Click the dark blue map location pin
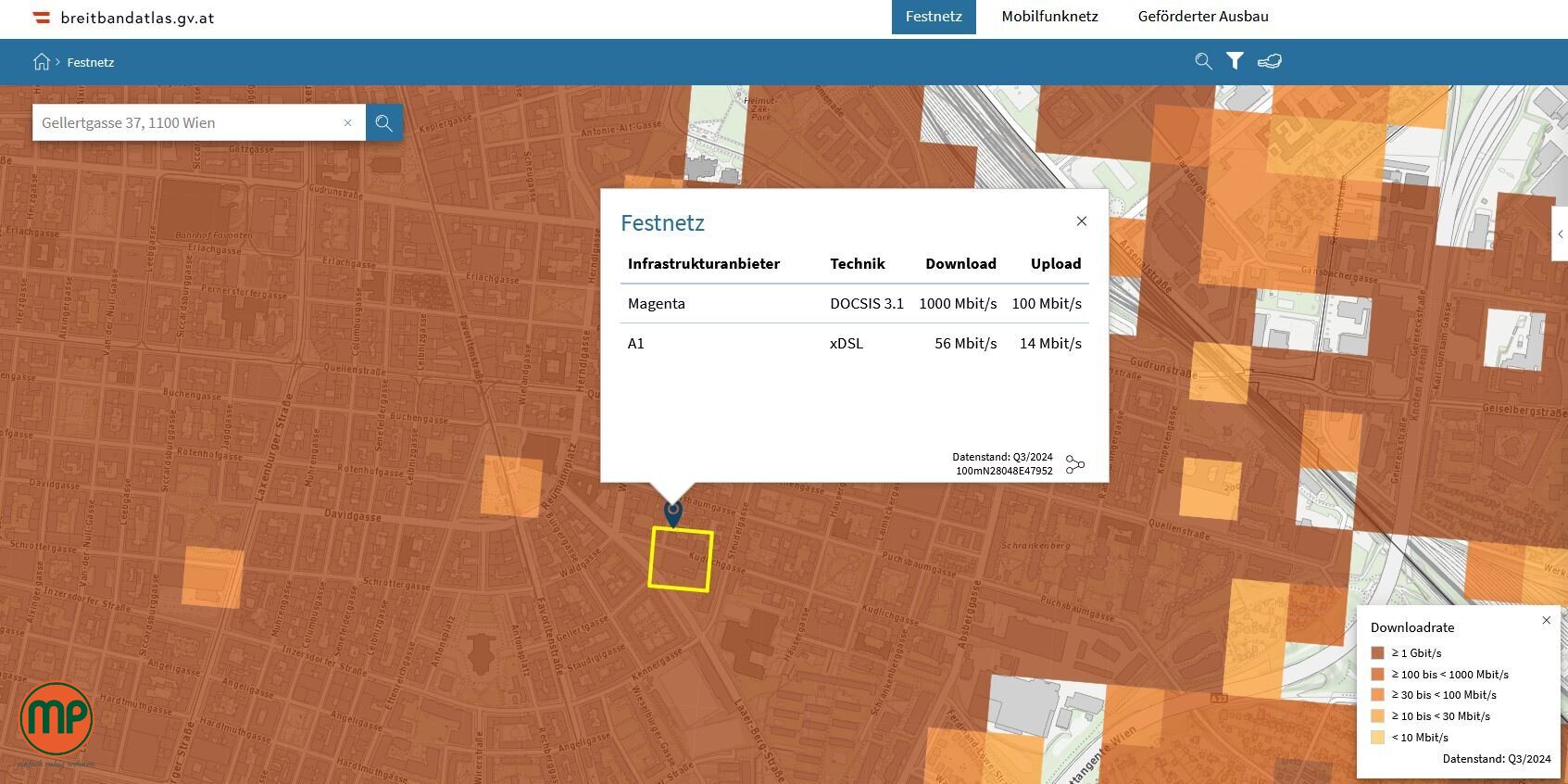This screenshot has width=1568, height=784. coord(673,512)
